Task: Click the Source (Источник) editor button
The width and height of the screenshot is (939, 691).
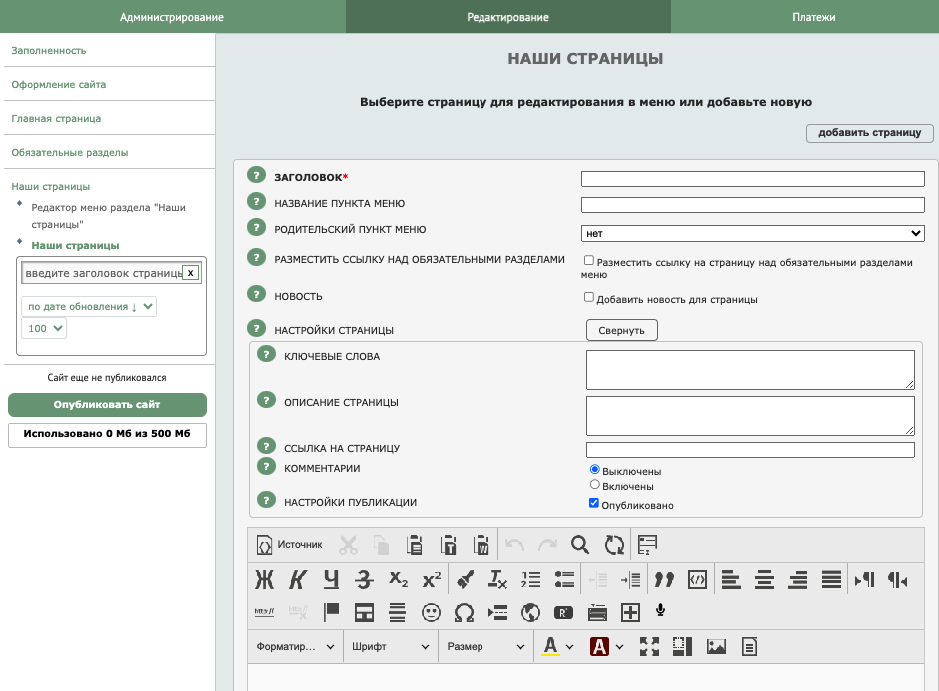Action: (289, 544)
